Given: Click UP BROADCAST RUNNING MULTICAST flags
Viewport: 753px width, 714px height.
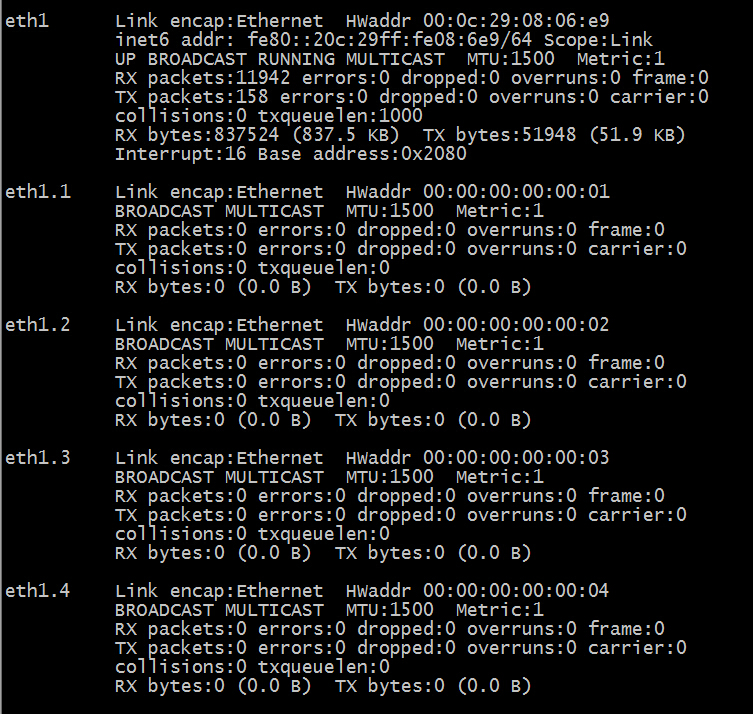Looking at the screenshot, I should pos(280,60).
